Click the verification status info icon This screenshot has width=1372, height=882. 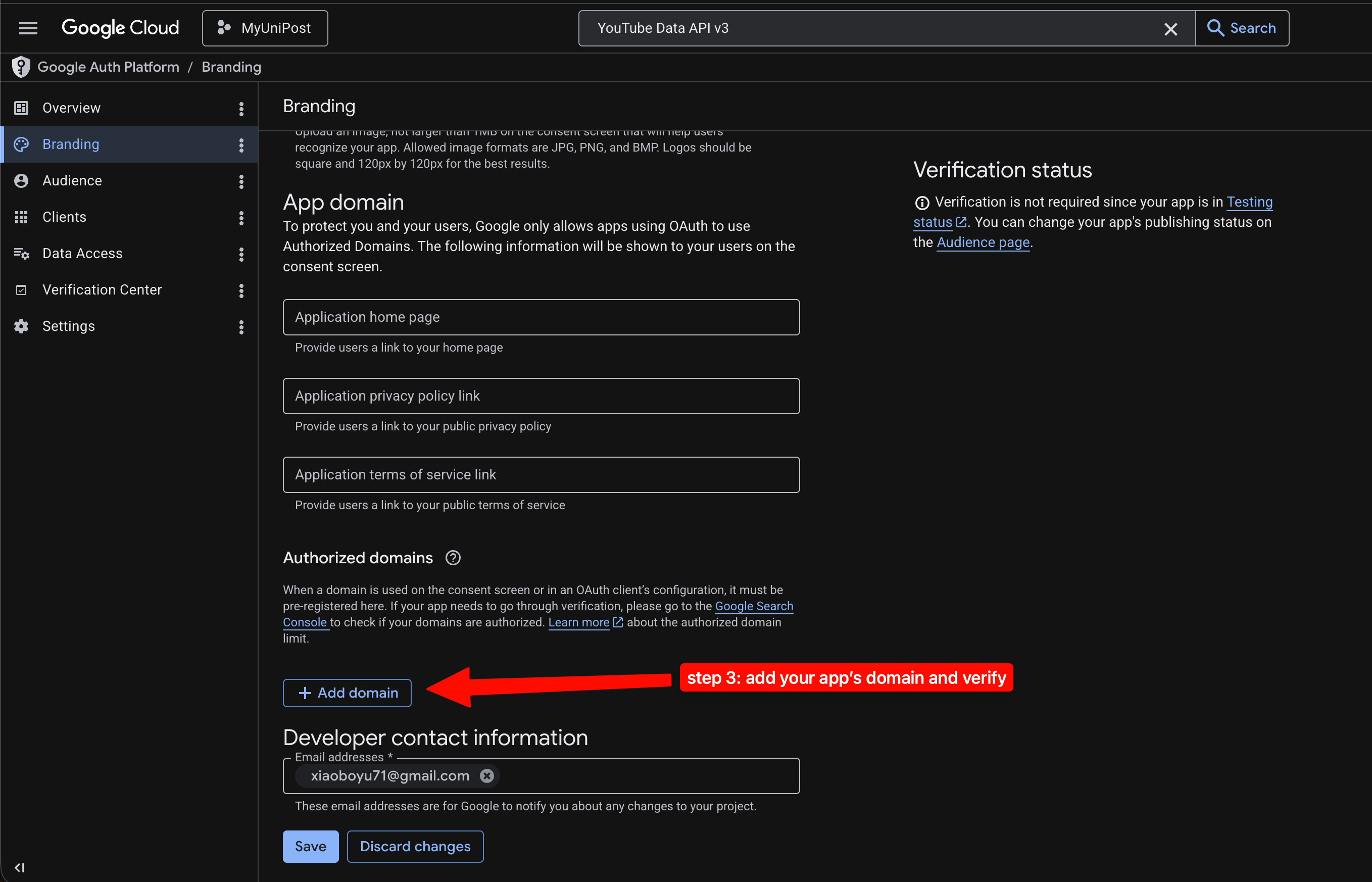tap(922, 203)
